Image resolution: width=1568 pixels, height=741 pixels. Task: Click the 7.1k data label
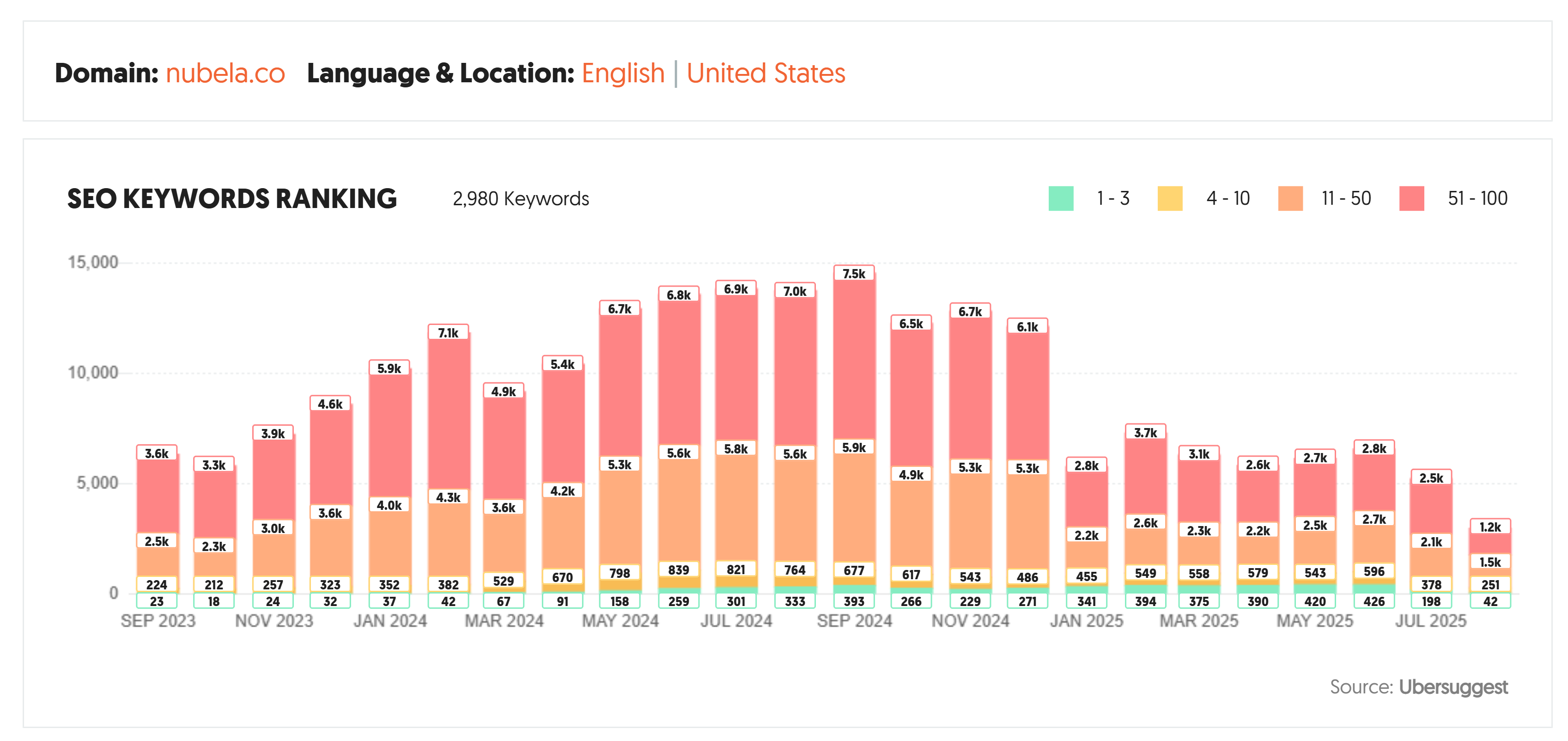click(x=448, y=333)
